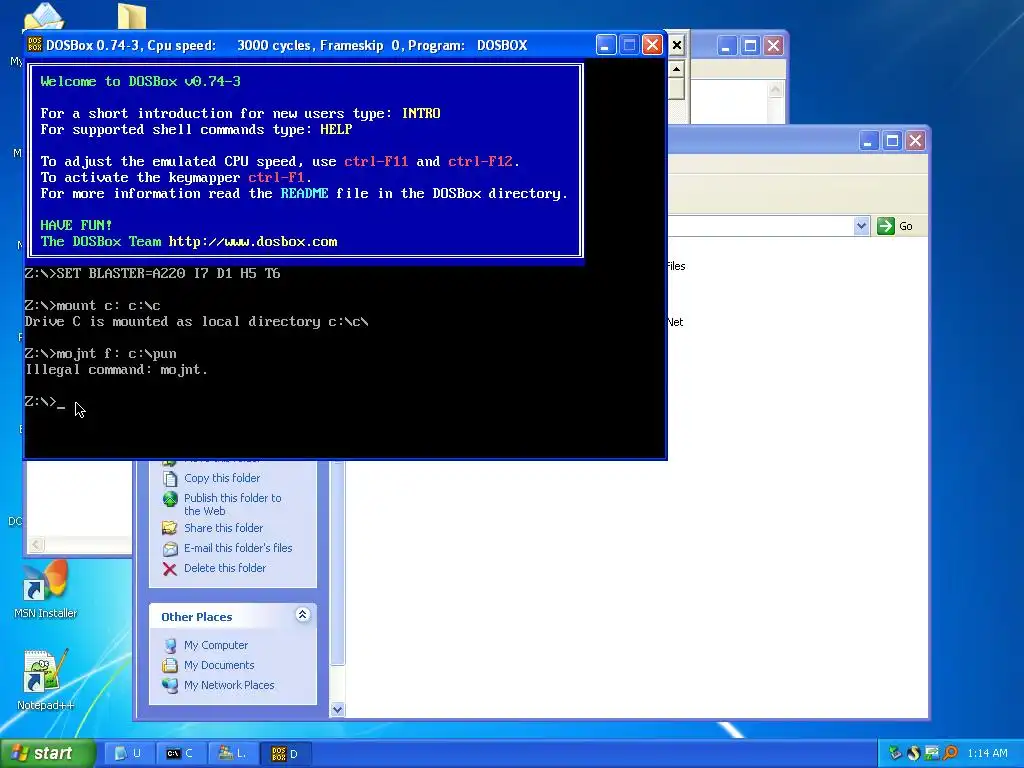Click the monitor-style tray icon next to the magnifier
The height and width of the screenshot is (768, 1024).
point(931,754)
